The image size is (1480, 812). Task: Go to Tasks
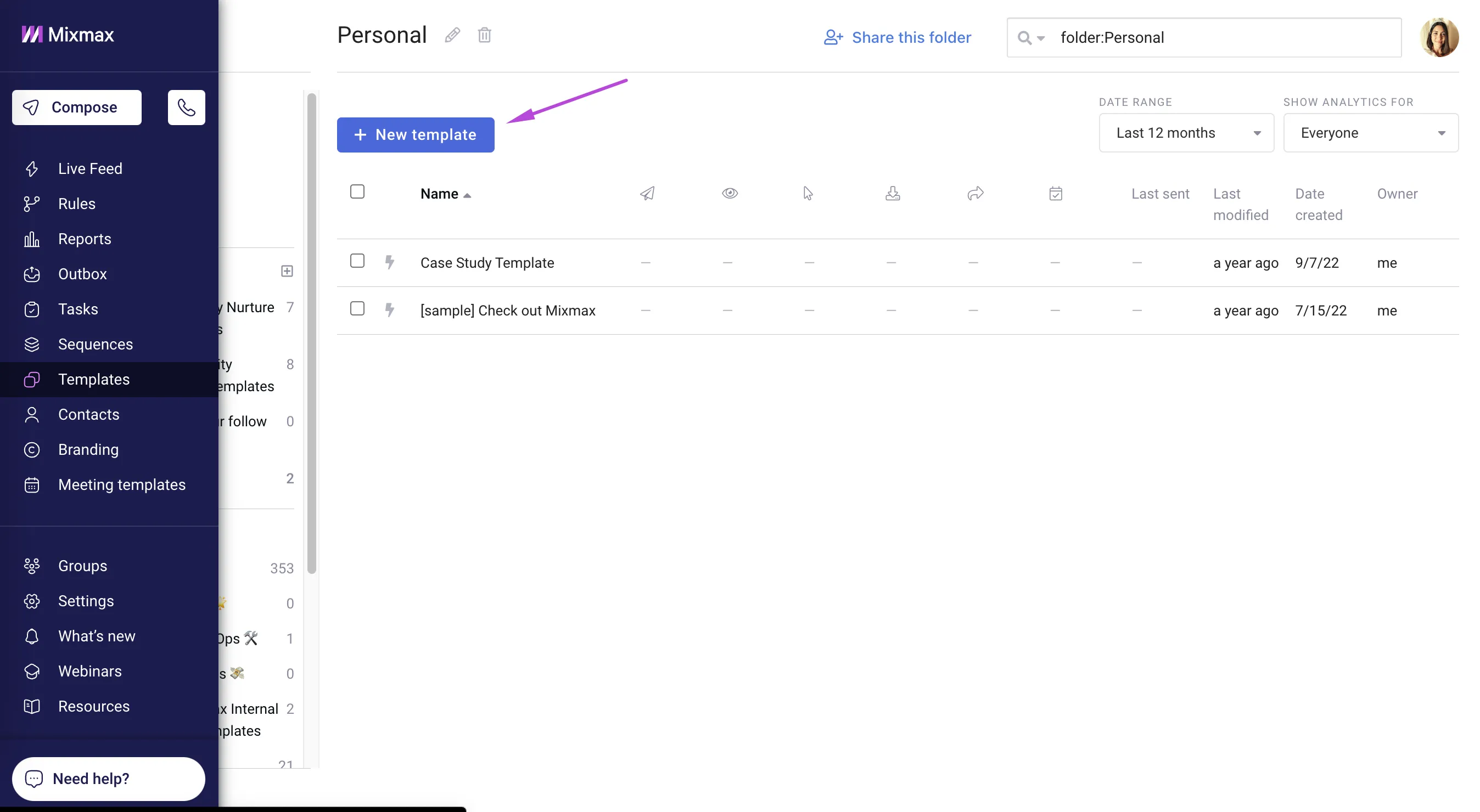coord(77,309)
